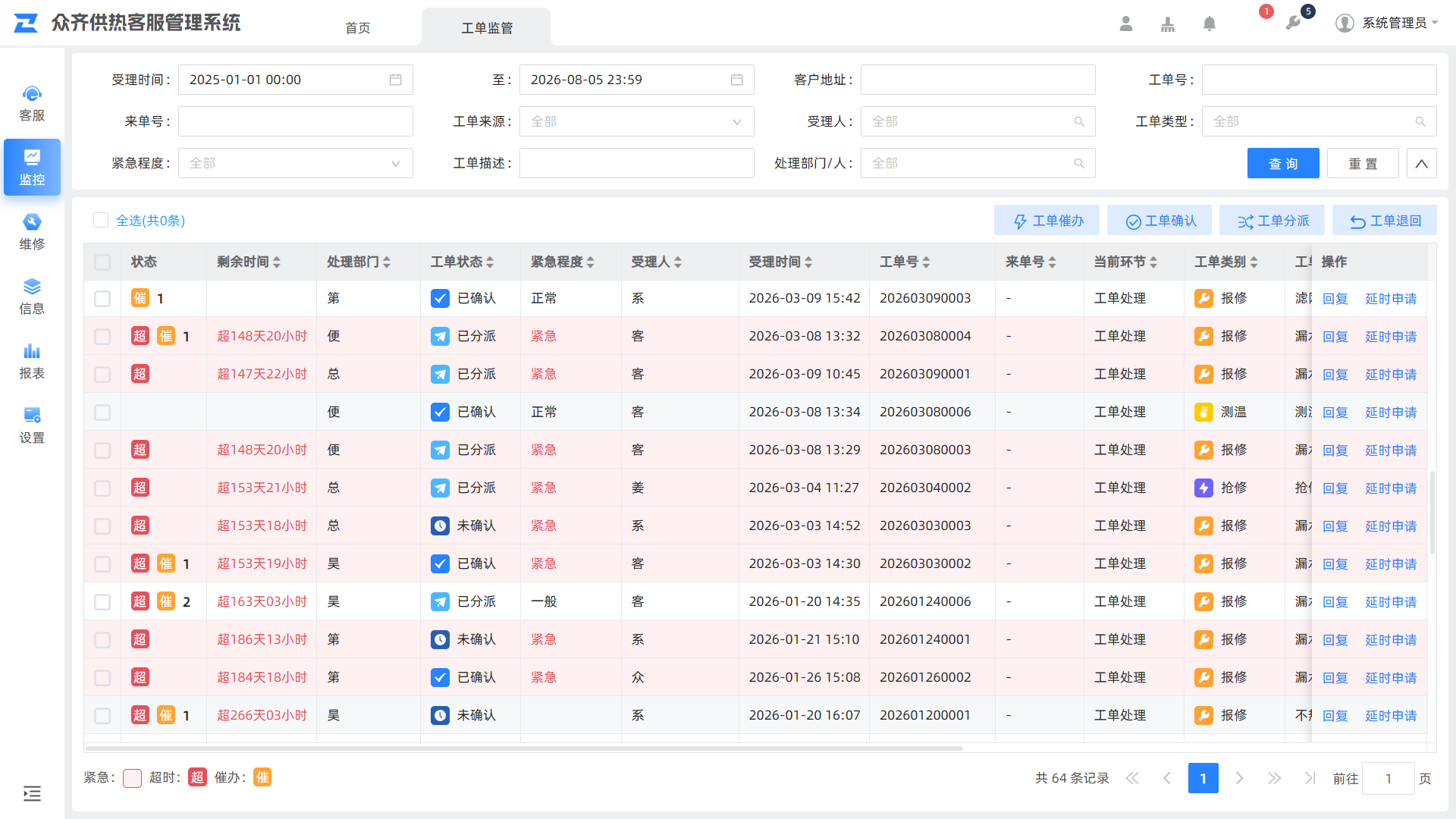Click the 前往 page number input
Image resolution: width=1456 pixels, height=819 pixels.
[1389, 779]
